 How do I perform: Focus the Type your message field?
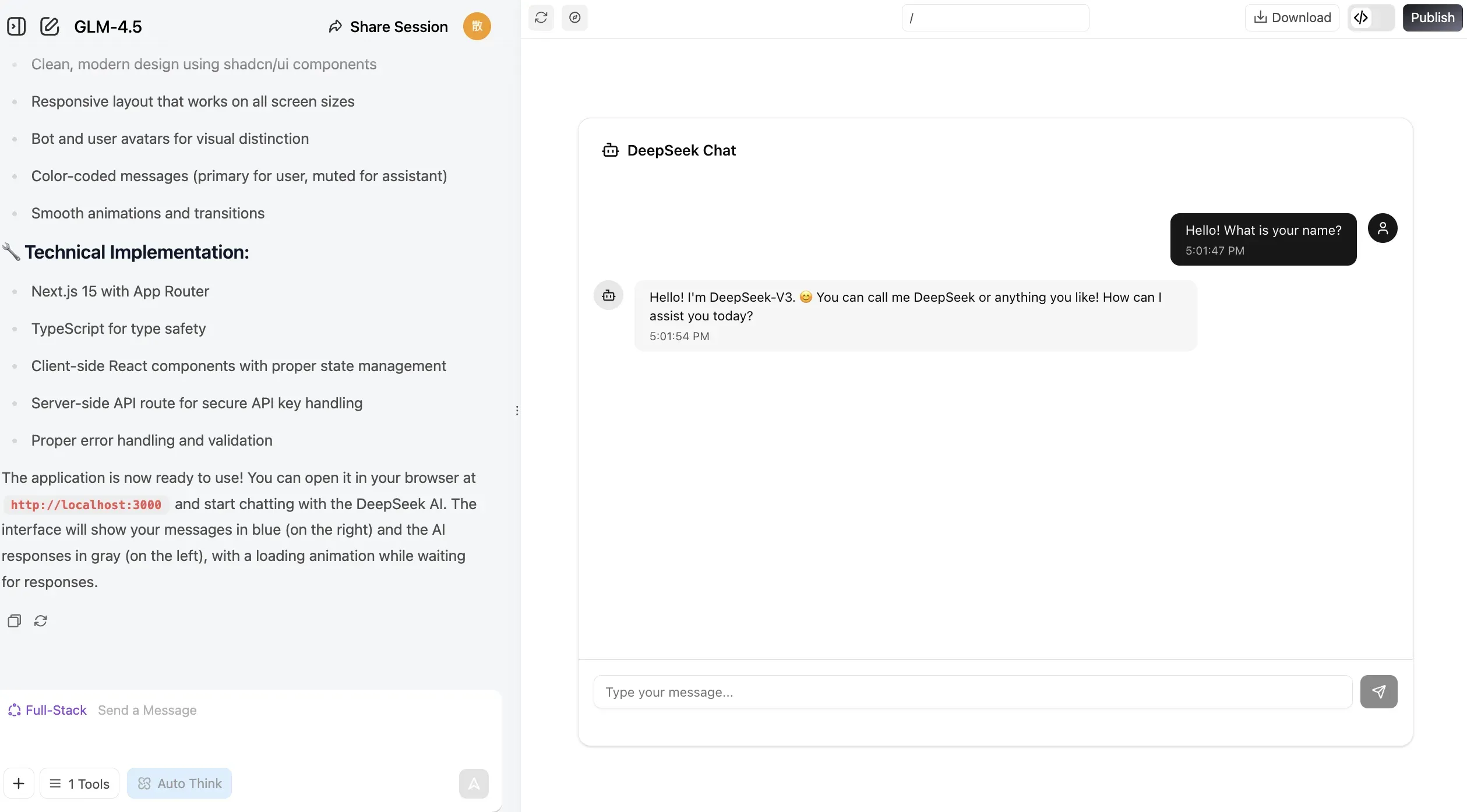tap(972, 692)
